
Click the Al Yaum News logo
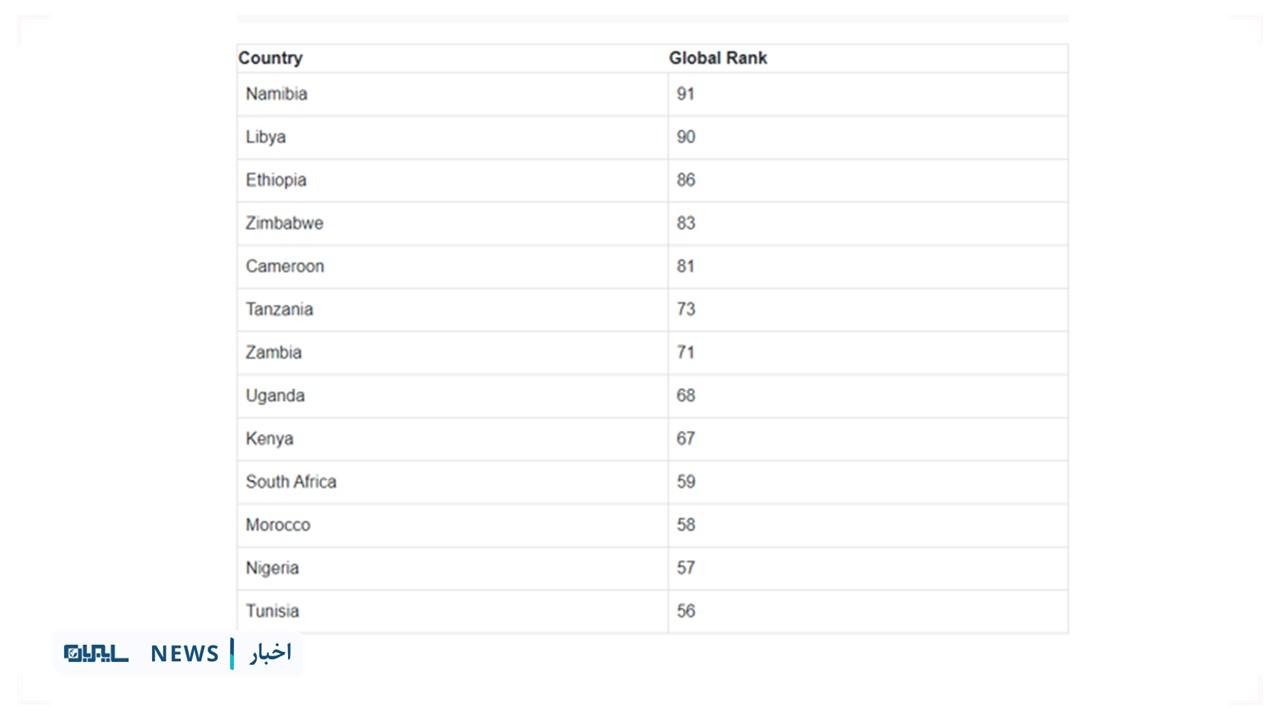click(x=178, y=653)
